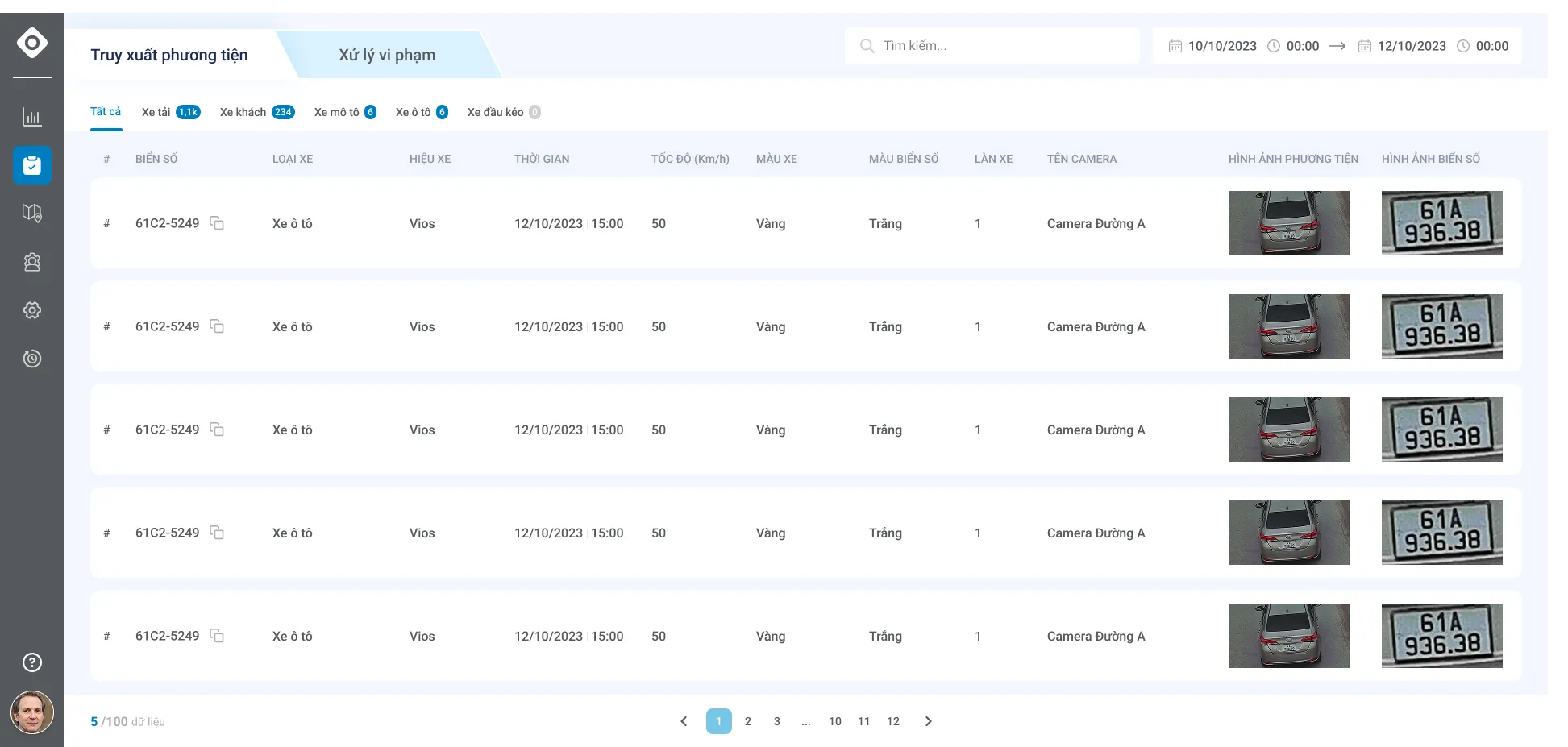The image size is (1568, 747).
Task: Copy plate 61C2-5249 in the fifth row
Action: coord(217,636)
